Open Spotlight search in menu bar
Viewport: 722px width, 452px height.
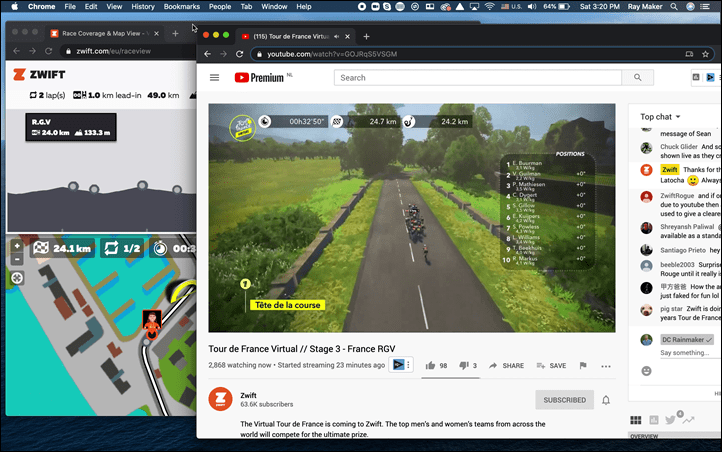point(674,6)
